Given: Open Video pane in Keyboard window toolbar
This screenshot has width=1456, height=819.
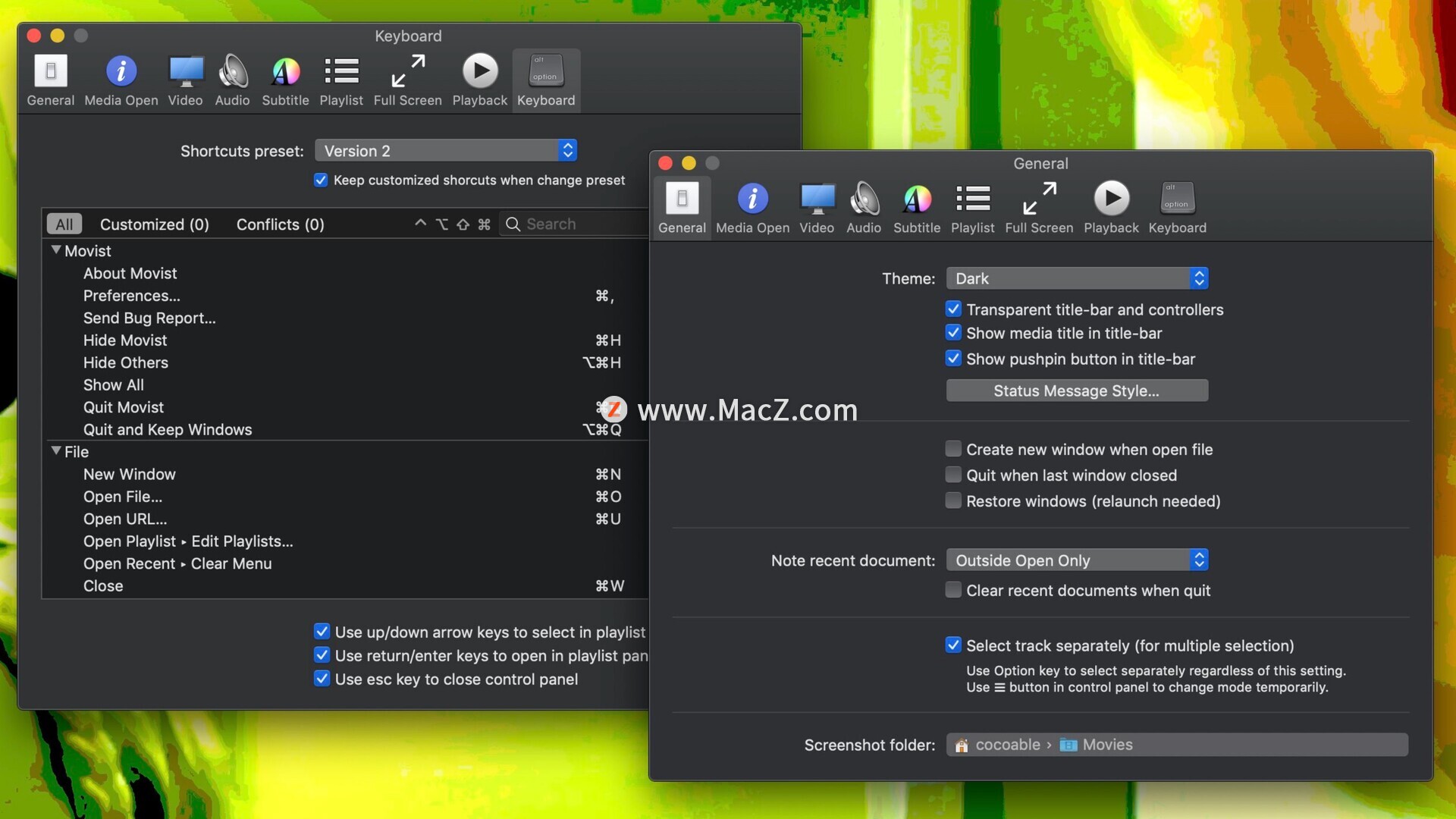Looking at the screenshot, I should [185, 80].
